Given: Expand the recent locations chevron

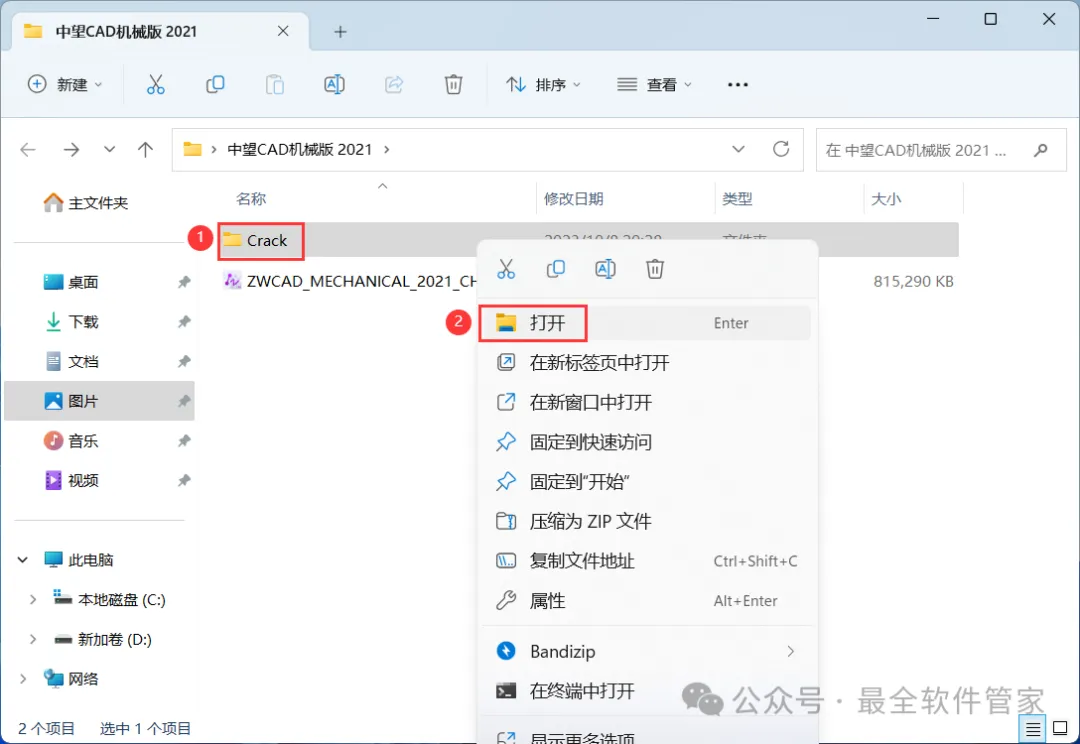Looking at the screenshot, I should (110, 149).
